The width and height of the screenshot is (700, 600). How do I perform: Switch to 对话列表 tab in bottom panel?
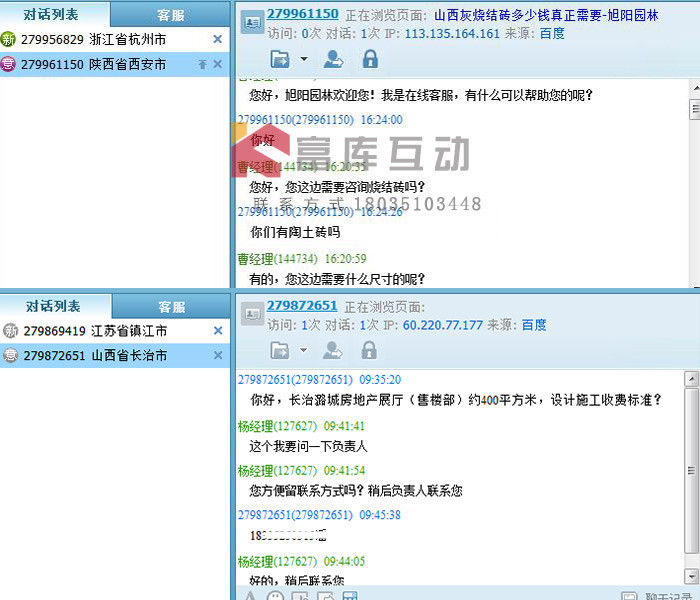pos(53,306)
